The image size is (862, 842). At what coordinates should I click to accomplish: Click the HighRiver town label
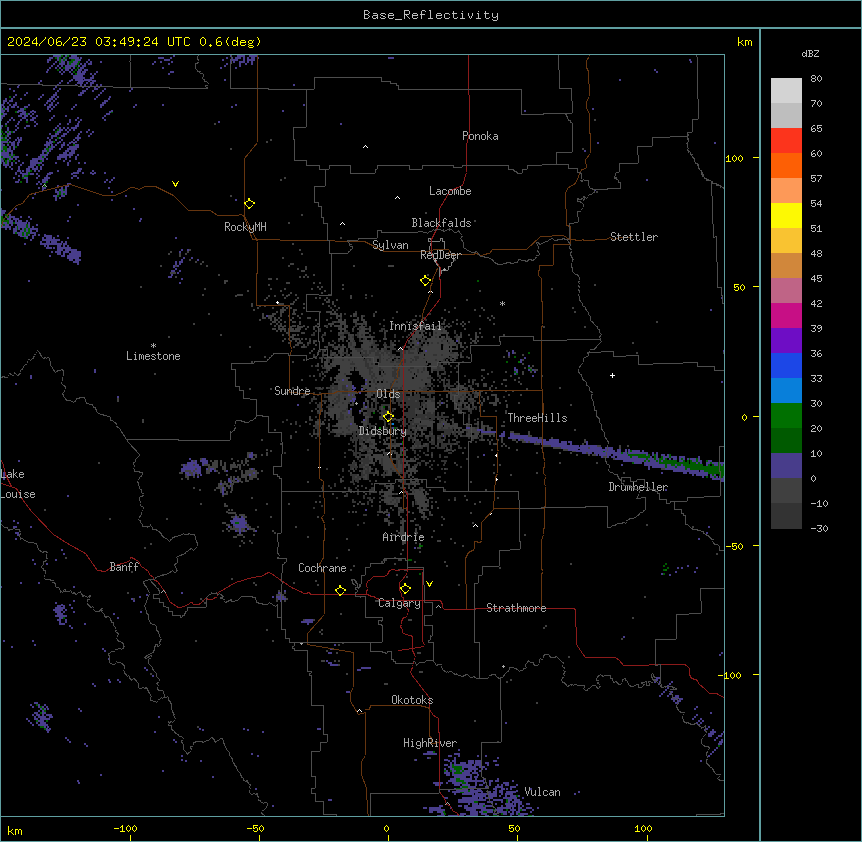[x=430, y=743]
